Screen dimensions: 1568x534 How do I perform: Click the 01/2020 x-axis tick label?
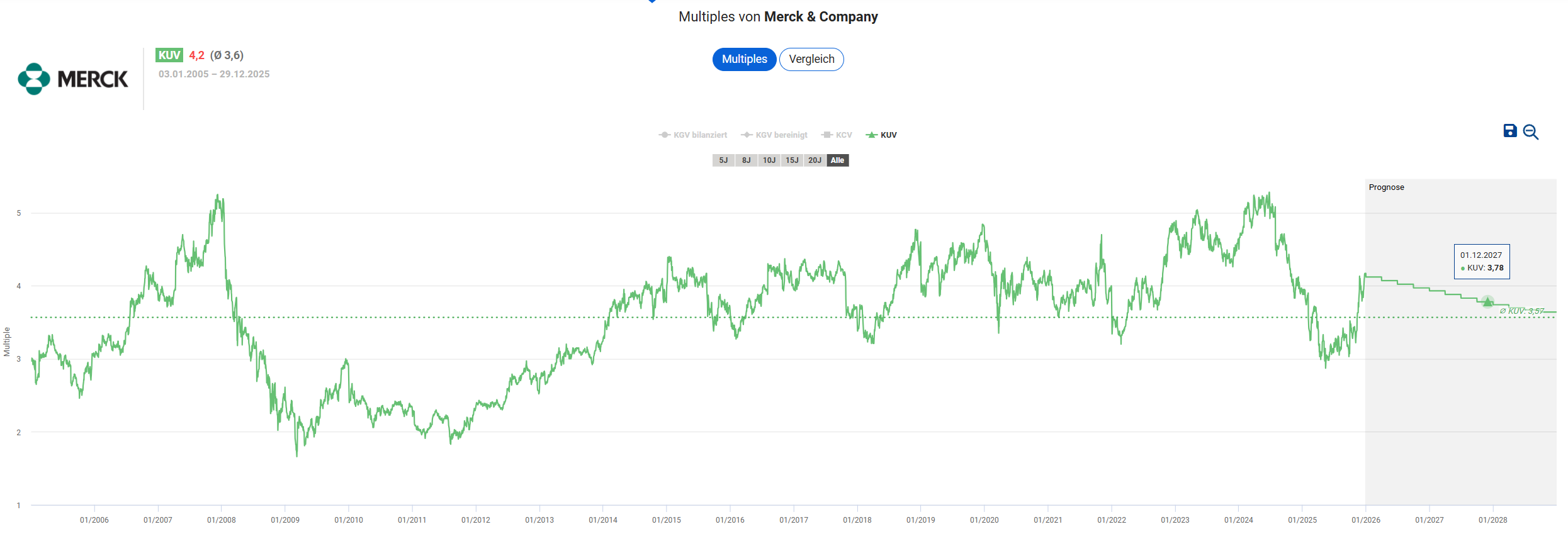pos(984,520)
